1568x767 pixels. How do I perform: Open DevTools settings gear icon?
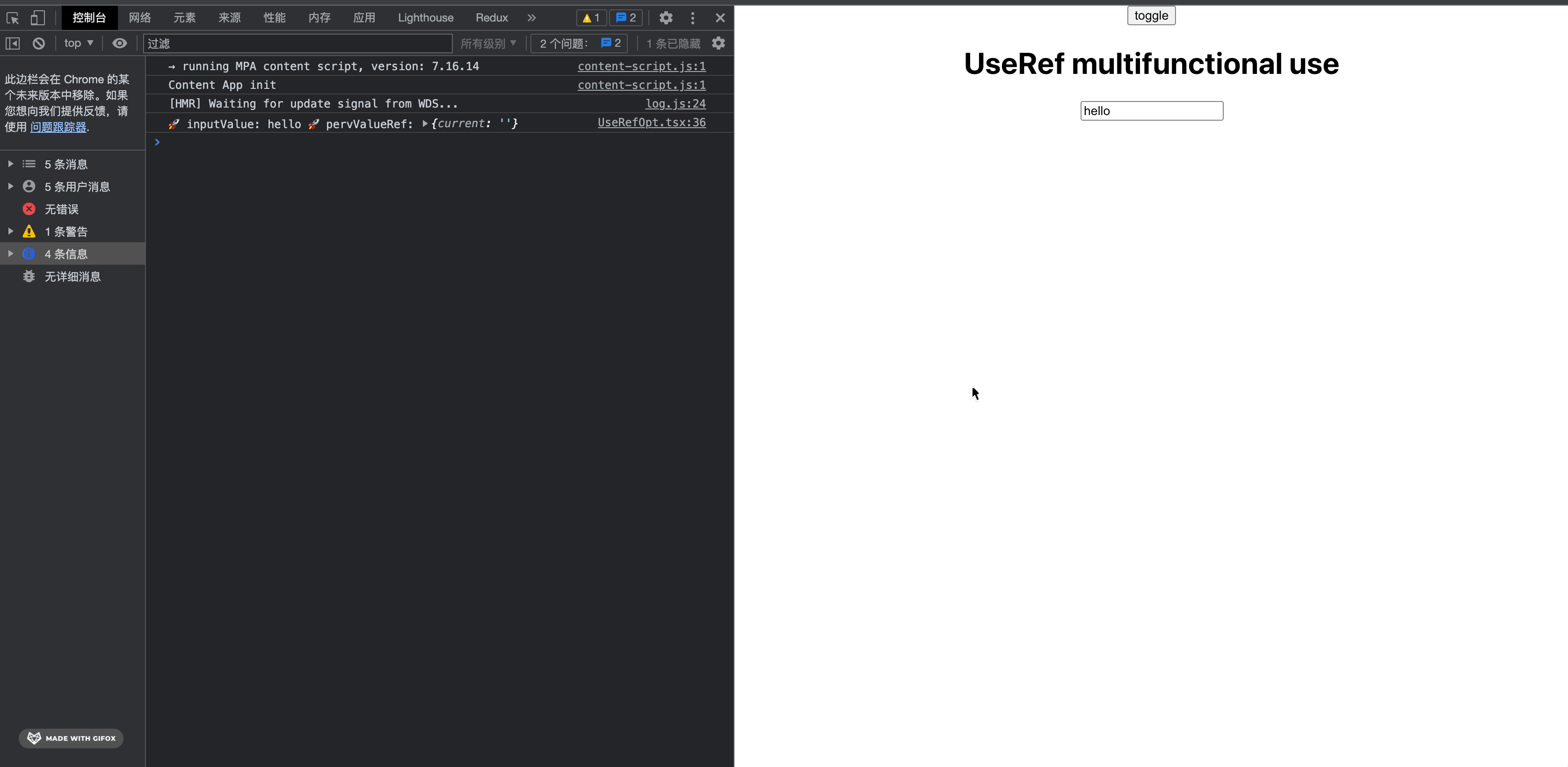[665, 18]
